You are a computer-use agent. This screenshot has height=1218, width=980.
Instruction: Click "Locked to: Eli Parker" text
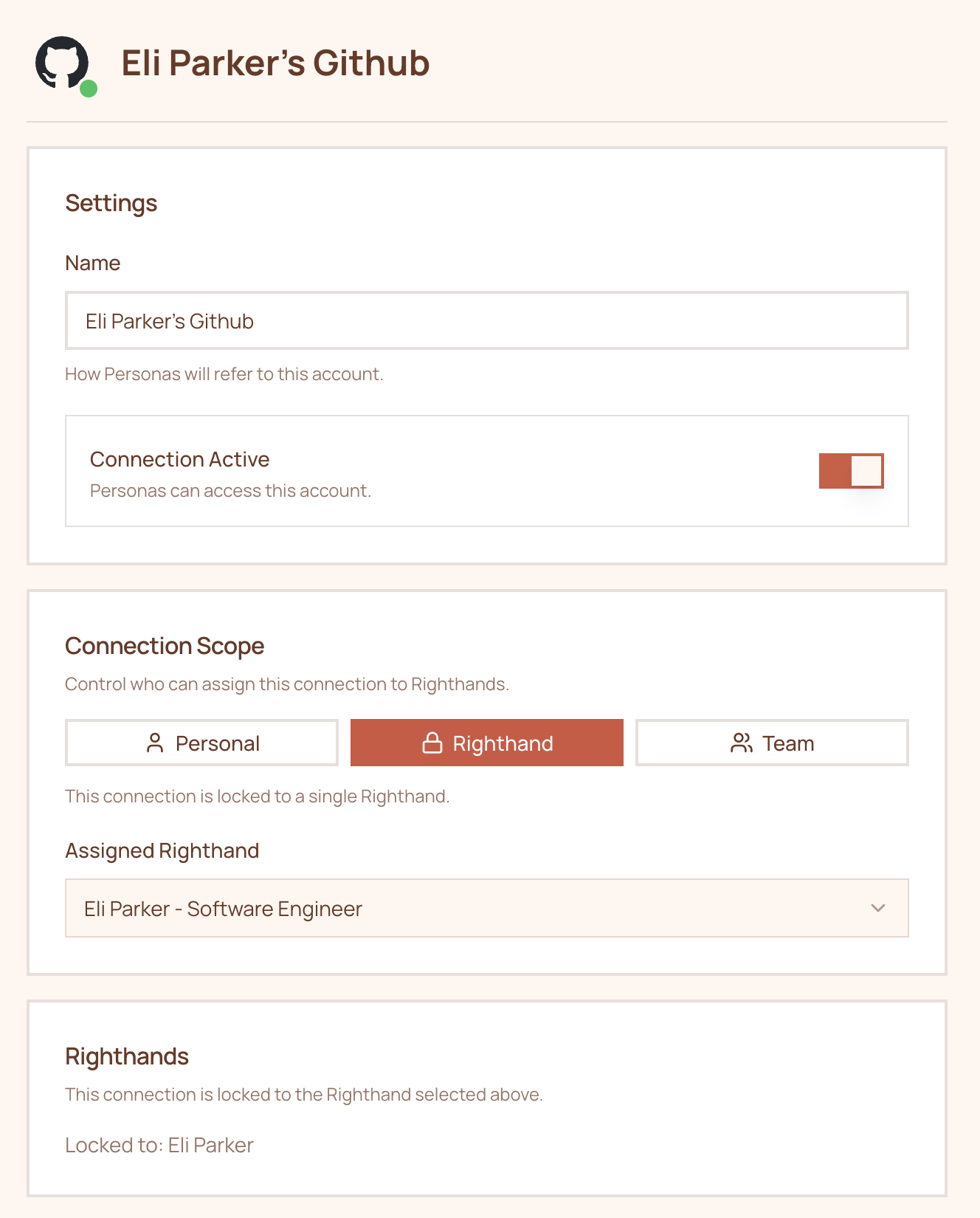[159, 1145]
